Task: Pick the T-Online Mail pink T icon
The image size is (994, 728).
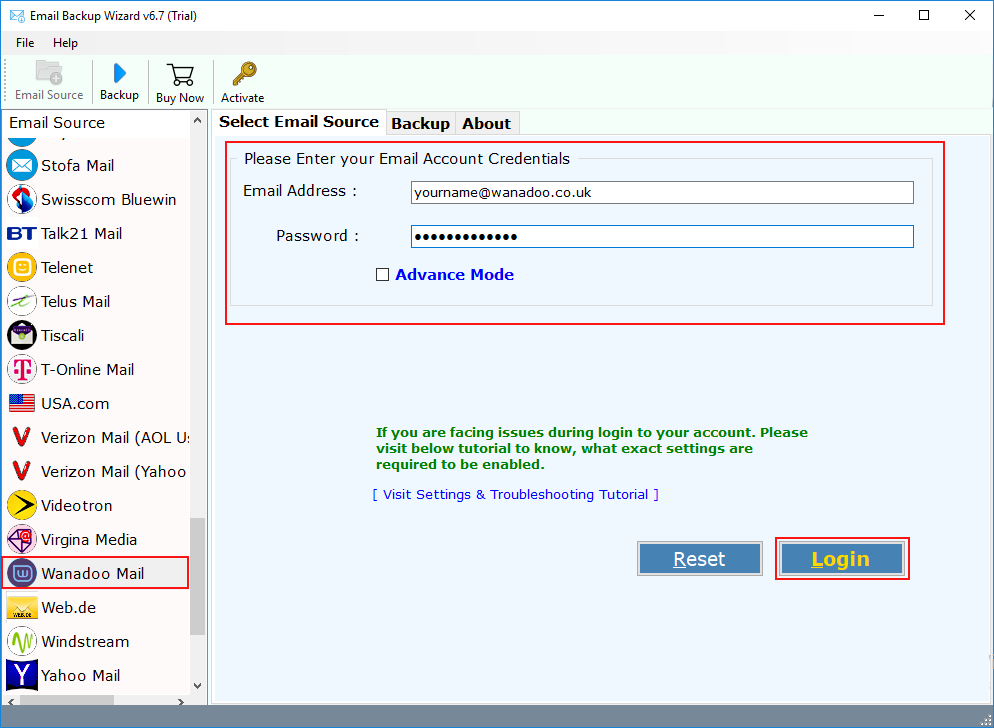Action: [22, 370]
